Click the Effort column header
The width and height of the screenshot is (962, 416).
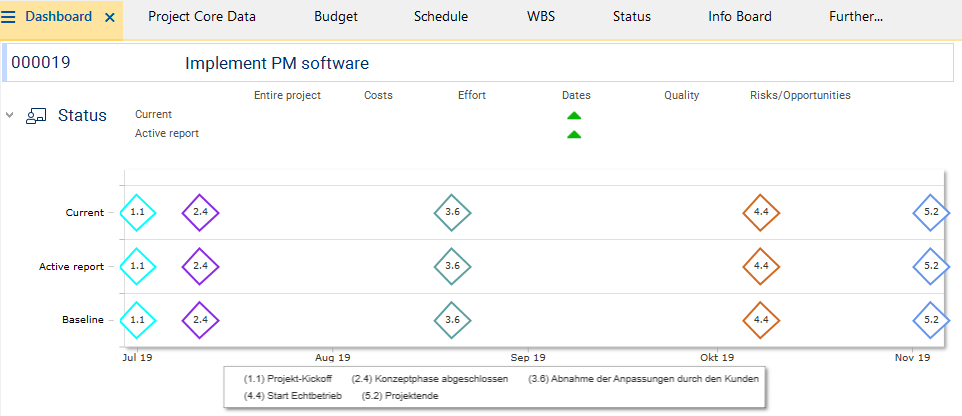tap(472, 95)
